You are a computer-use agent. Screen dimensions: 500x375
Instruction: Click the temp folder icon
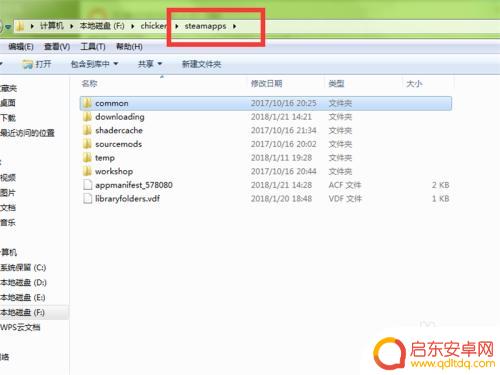tap(87, 158)
